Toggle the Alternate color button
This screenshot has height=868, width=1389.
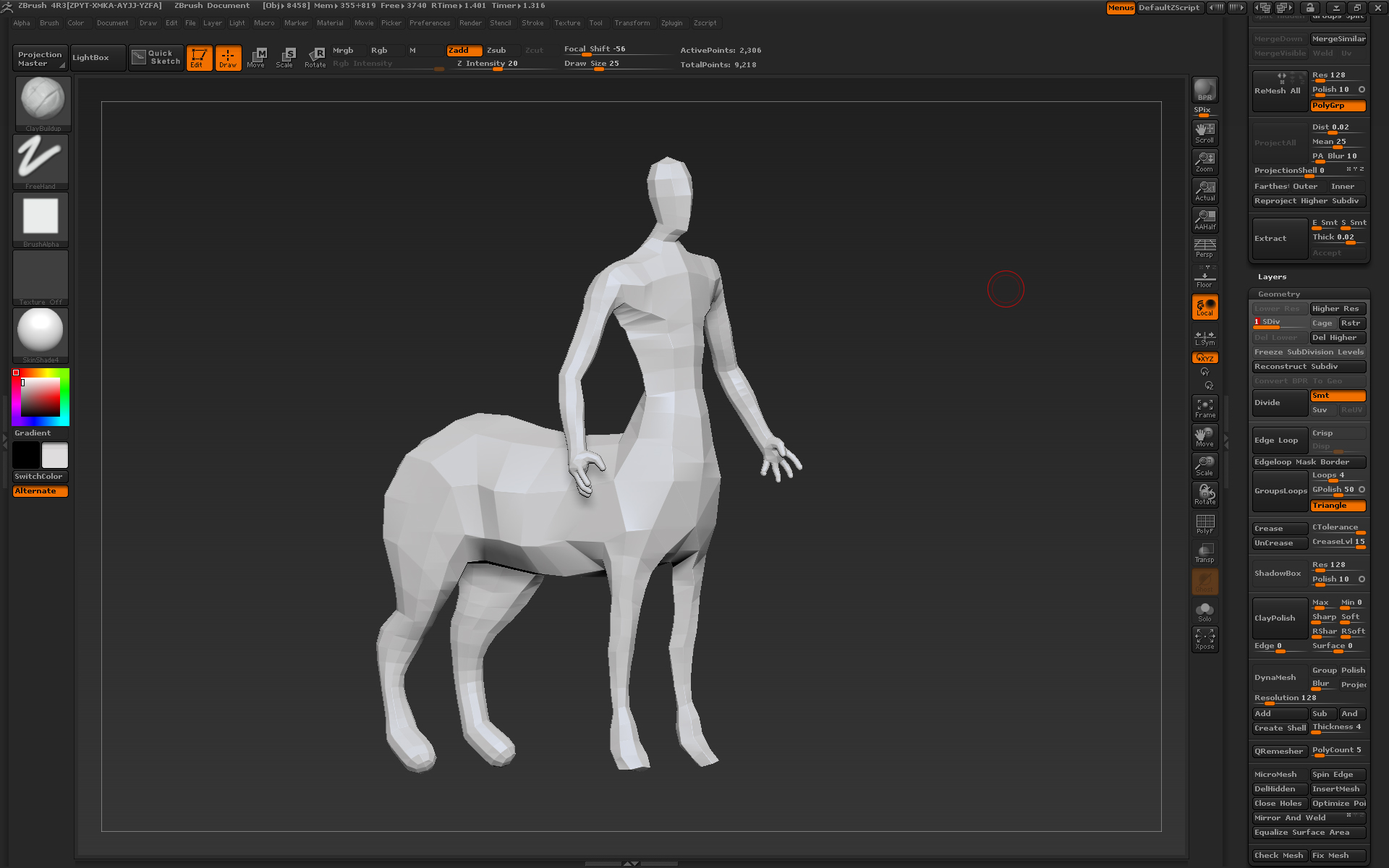[x=41, y=491]
